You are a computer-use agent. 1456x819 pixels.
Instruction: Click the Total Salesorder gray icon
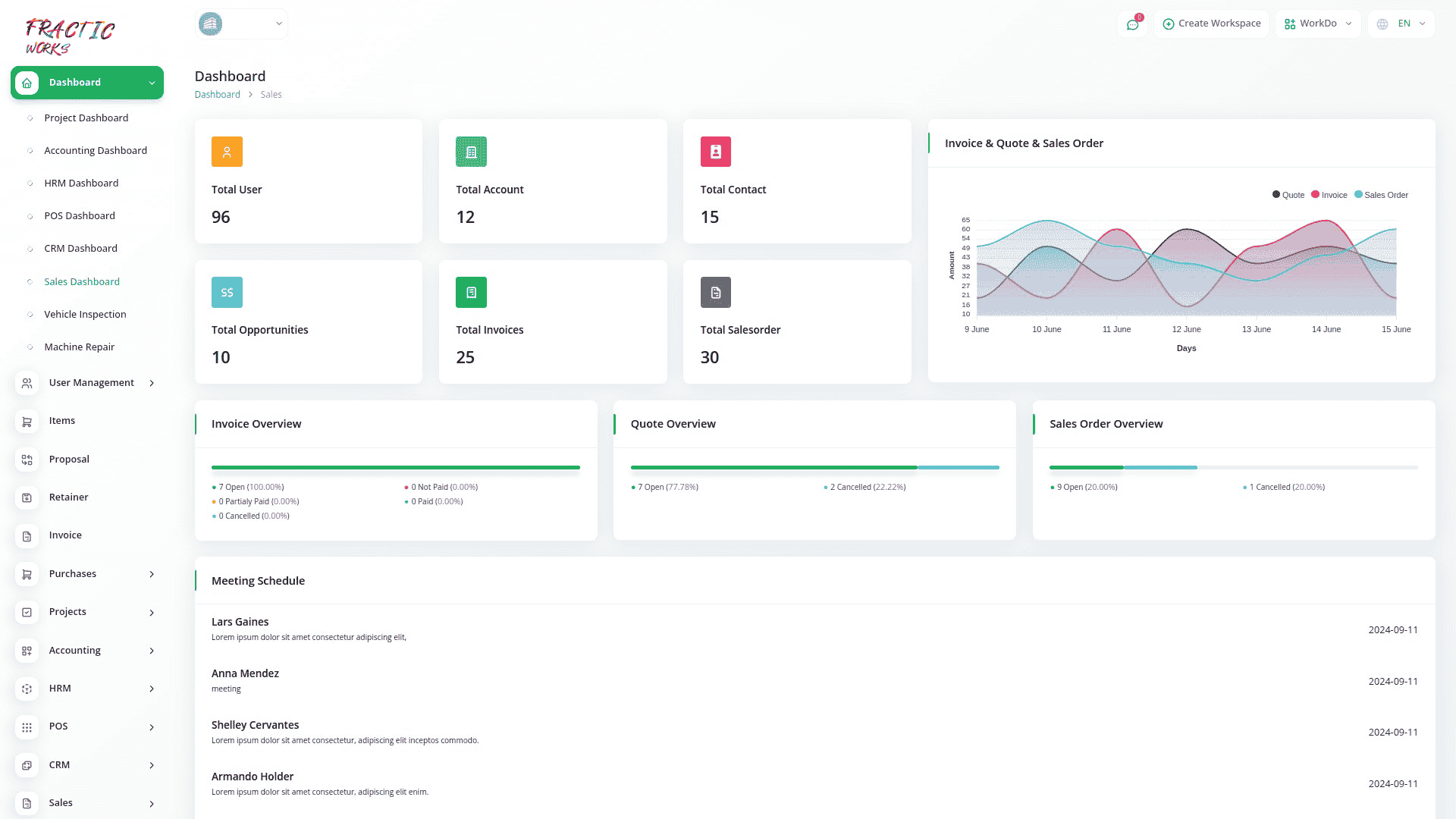[x=715, y=293]
